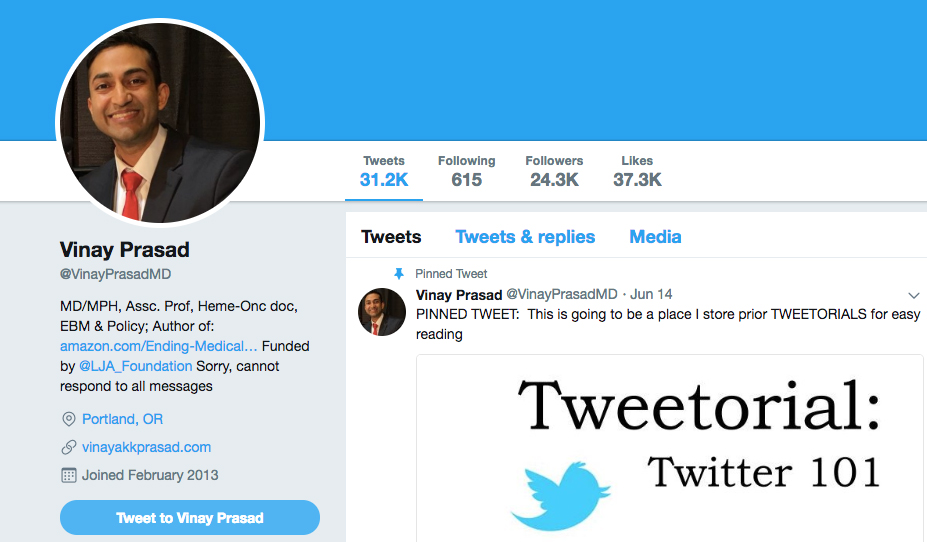Open the @LJA_Foundation mention link
This screenshot has height=542, width=927.
[x=135, y=366]
